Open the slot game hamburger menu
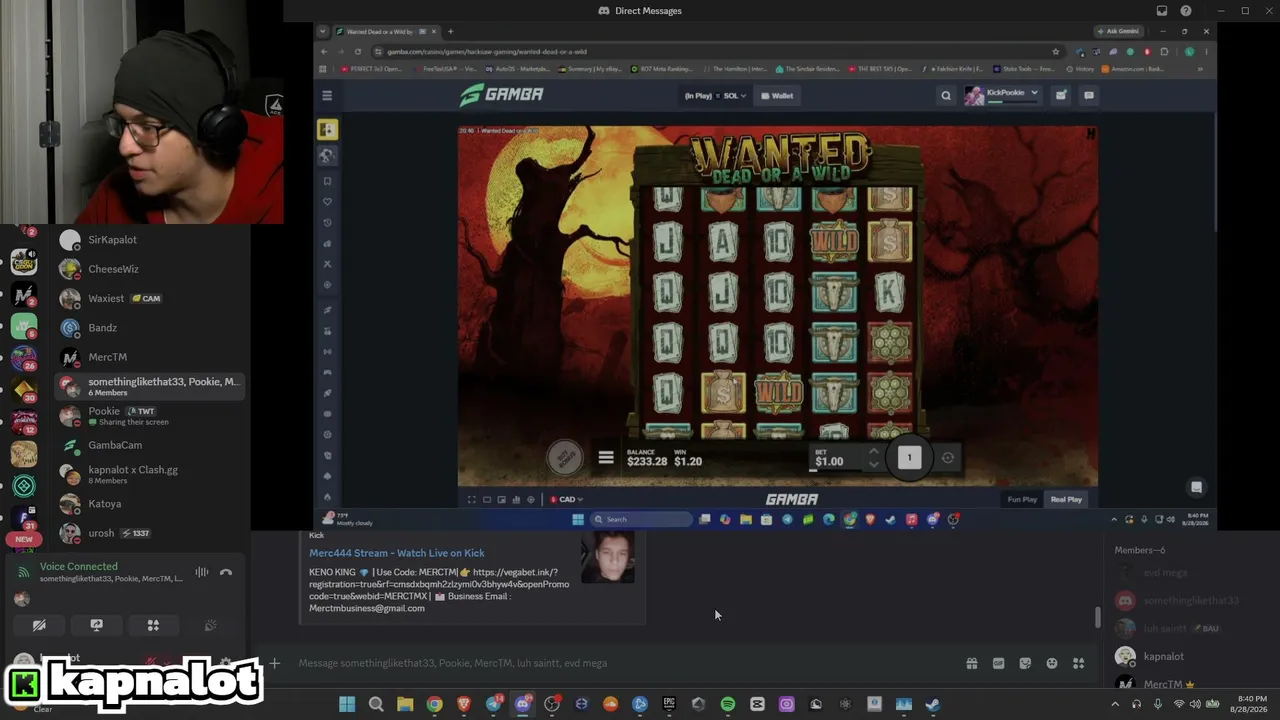Image resolution: width=1280 pixels, height=720 pixels. 606,458
